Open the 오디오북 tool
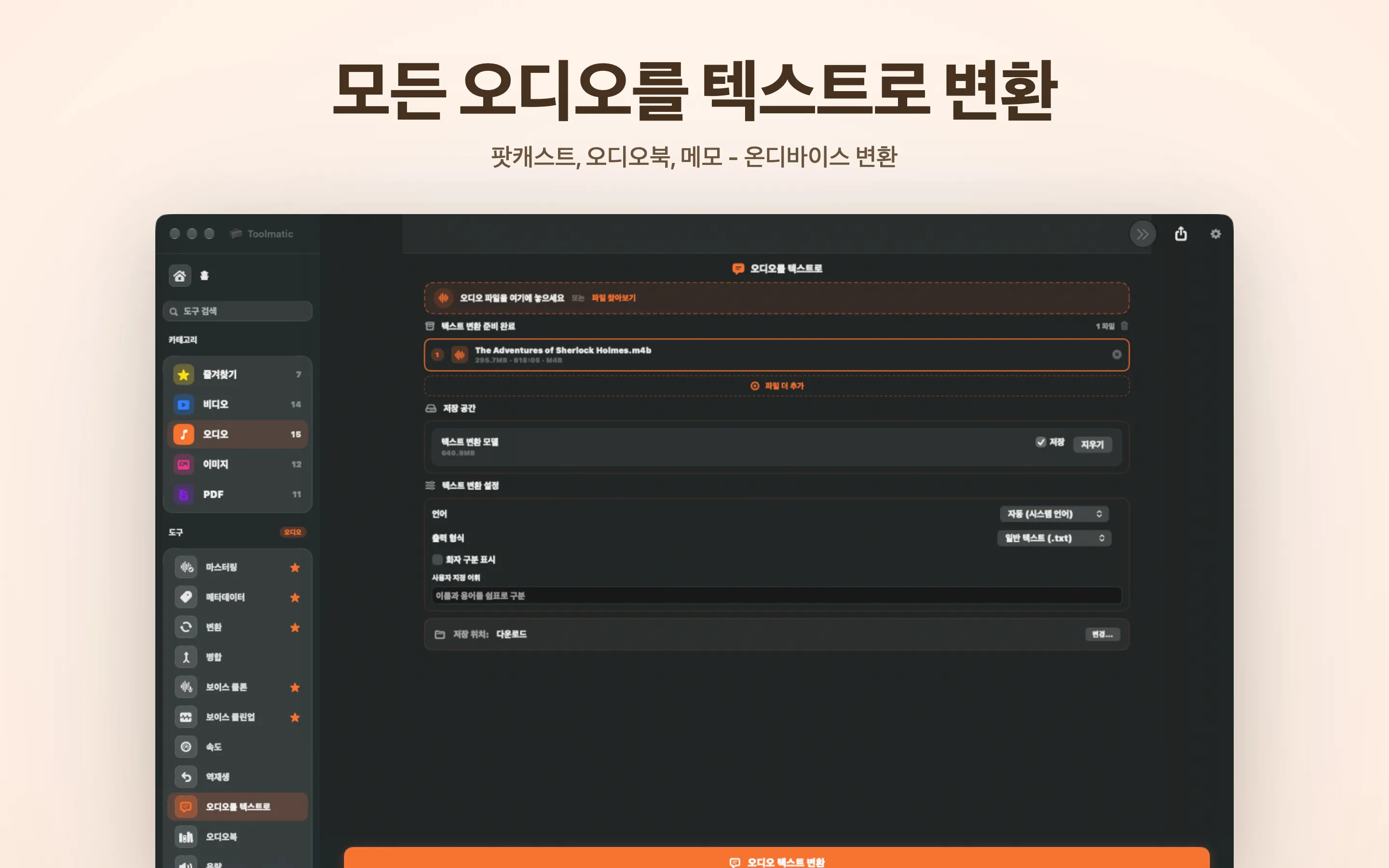 click(237, 837)
